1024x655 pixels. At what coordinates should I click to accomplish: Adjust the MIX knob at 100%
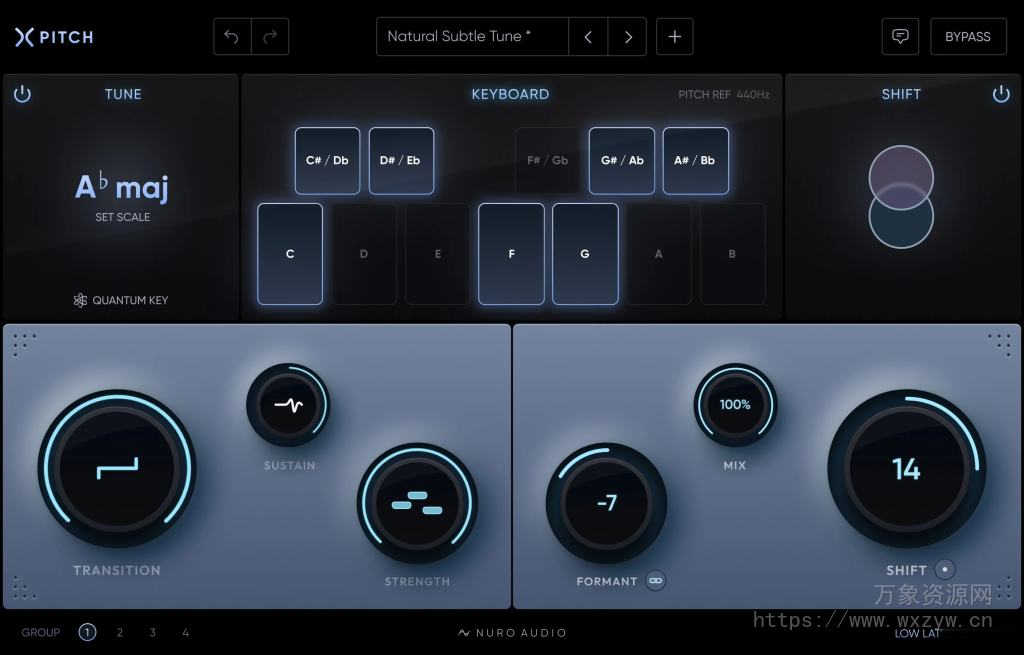coord(735,405)
